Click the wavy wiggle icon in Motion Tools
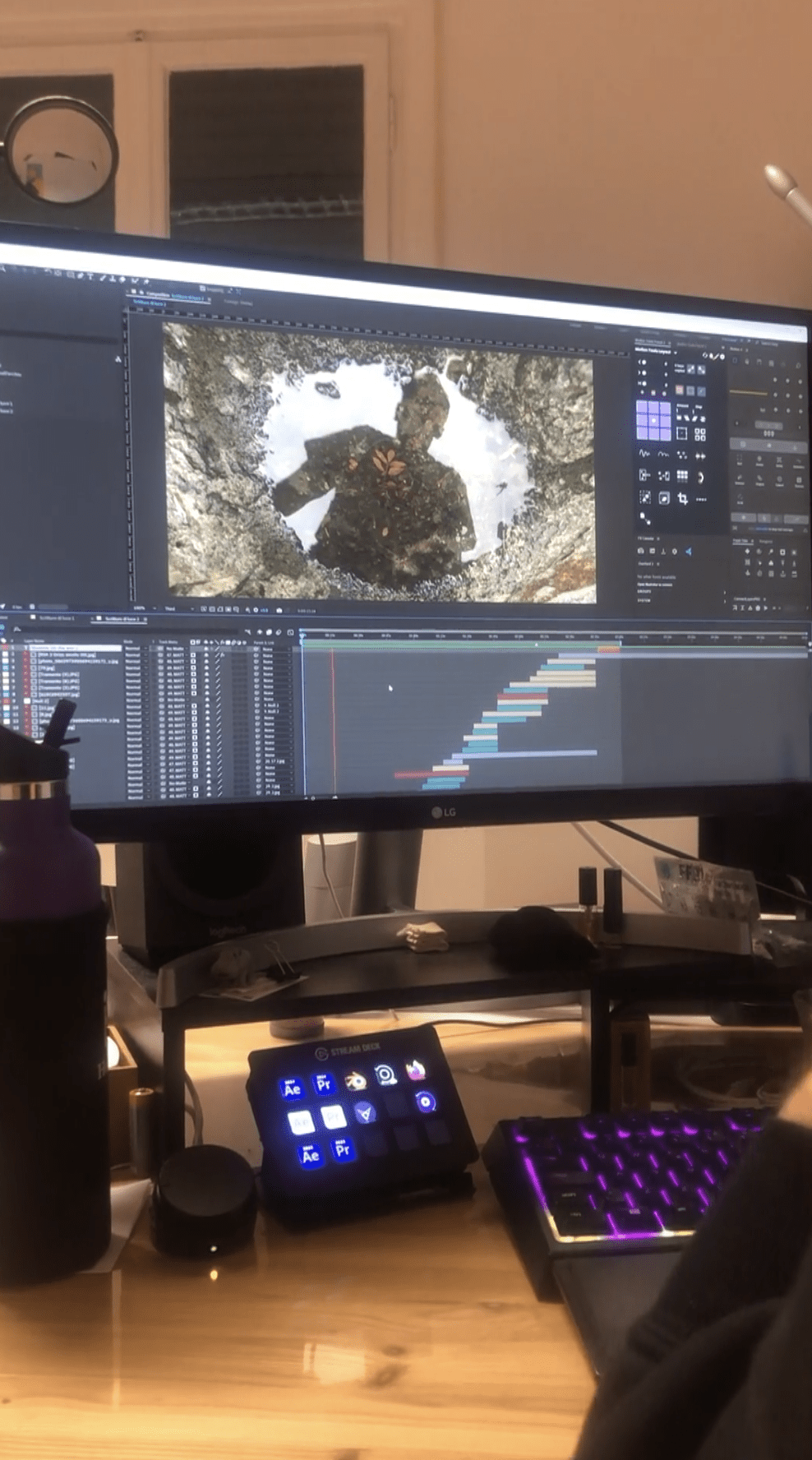The width and height of the screenshot is (812, 1460). point(644,453)
